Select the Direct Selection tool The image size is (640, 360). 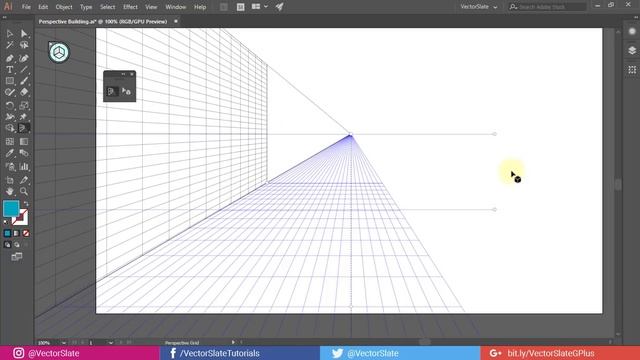24,33
